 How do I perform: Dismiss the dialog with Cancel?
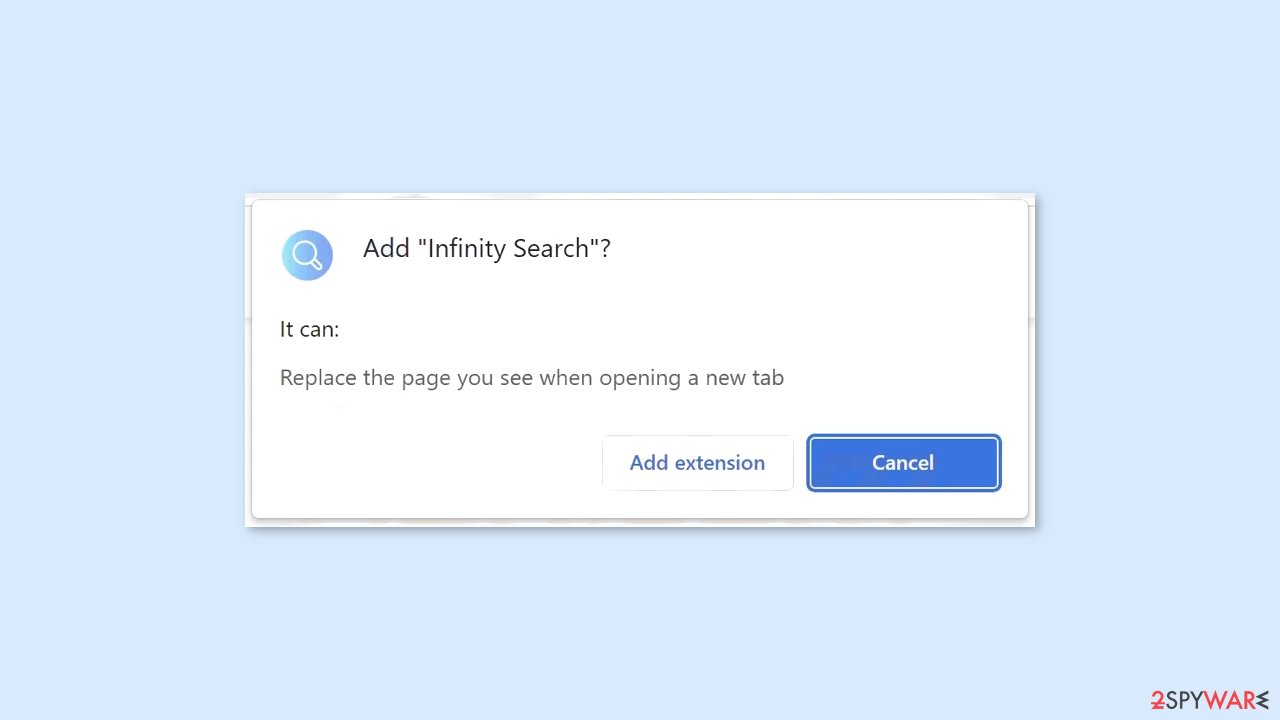[903, 463]
